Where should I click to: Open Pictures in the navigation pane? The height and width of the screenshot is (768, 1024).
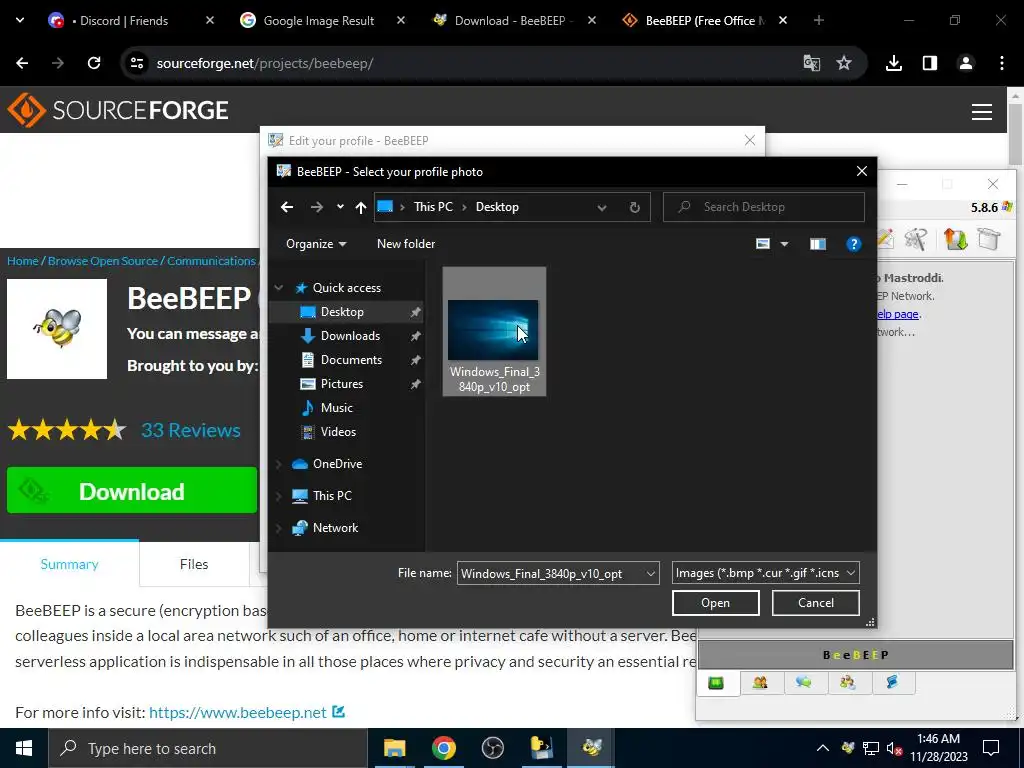pos(341,384)
